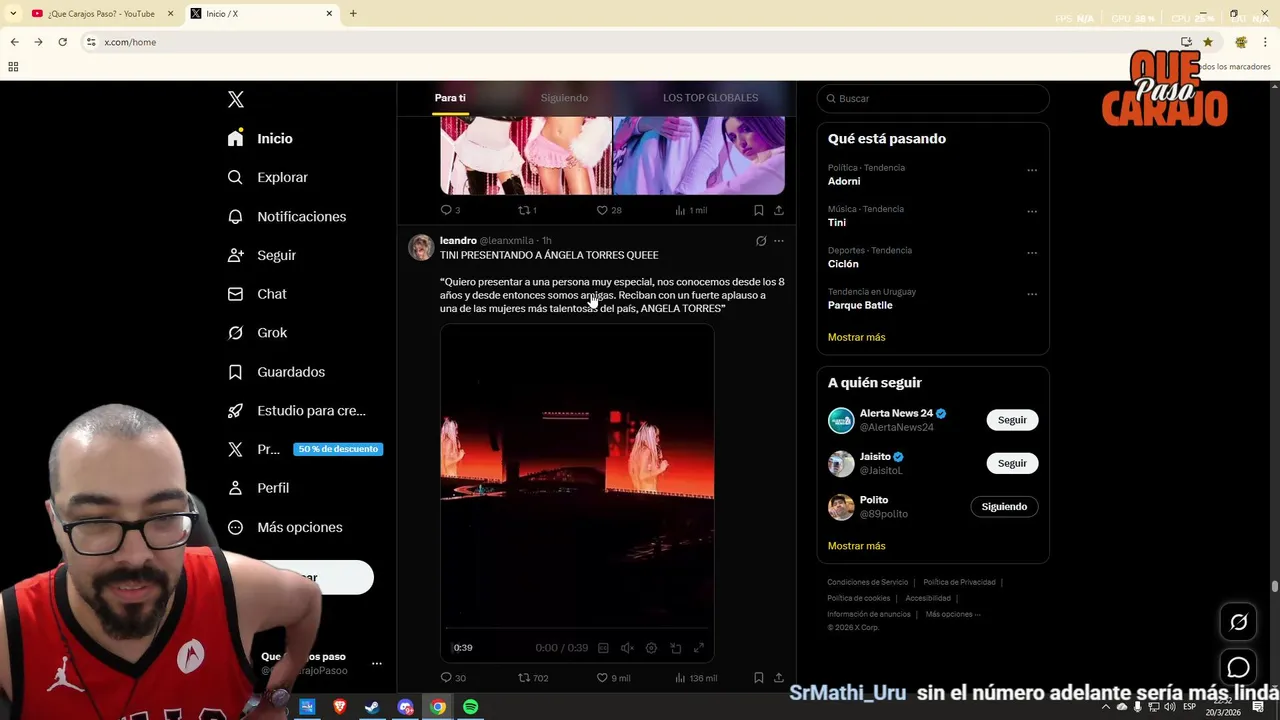
Task: Open leandro's profile avatar
Action: coord(421,247)
